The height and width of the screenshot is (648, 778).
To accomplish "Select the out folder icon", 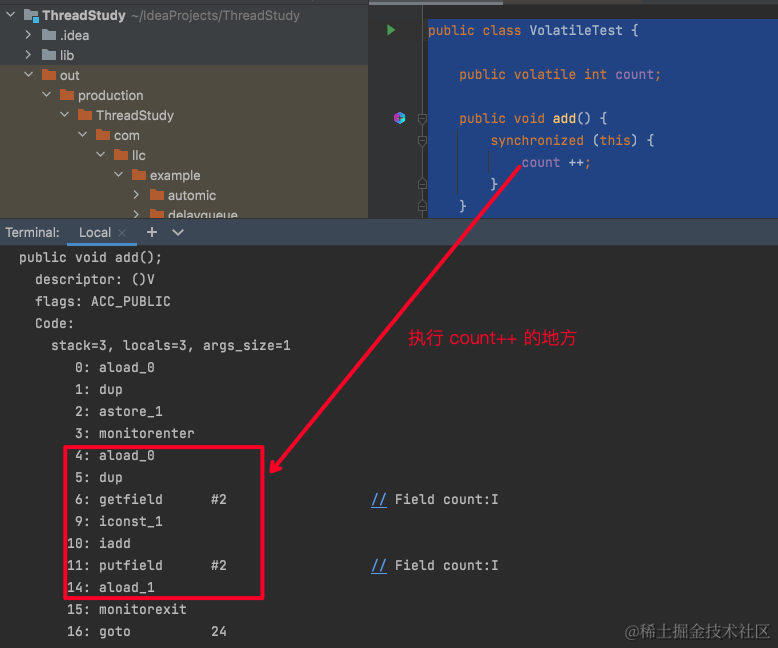I will [x=49, y=75].
